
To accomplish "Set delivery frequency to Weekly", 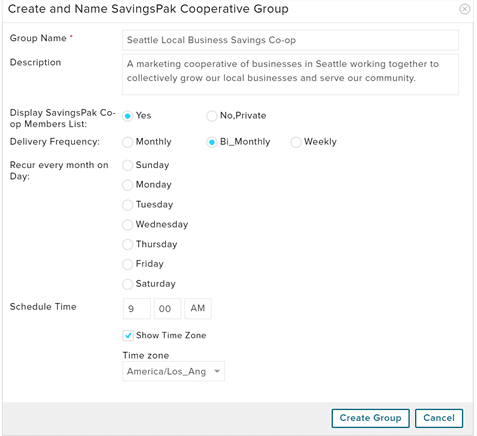I will [x=296, y=142].
